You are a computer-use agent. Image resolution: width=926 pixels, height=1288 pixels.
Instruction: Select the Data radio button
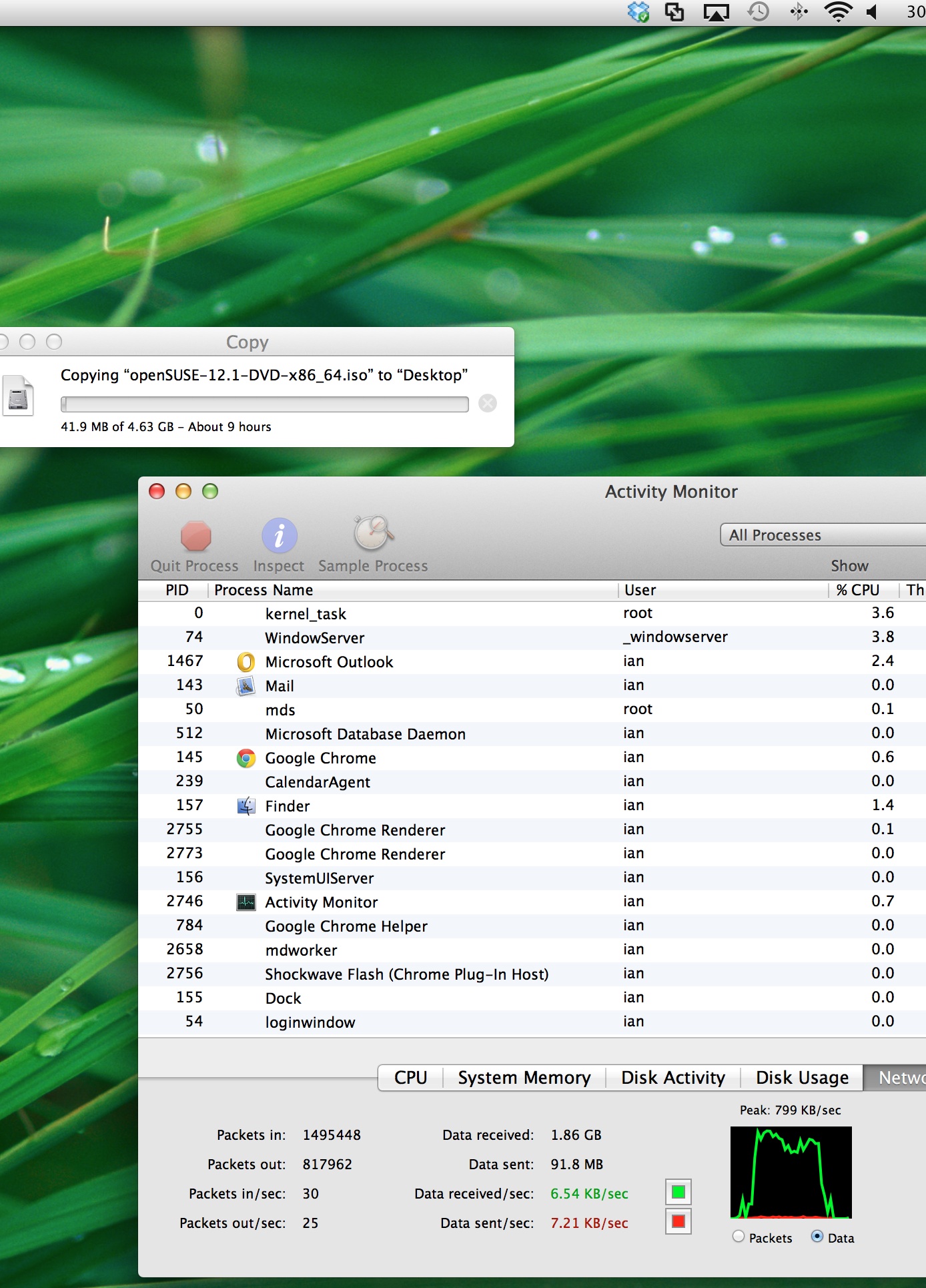pos(817,1237)
